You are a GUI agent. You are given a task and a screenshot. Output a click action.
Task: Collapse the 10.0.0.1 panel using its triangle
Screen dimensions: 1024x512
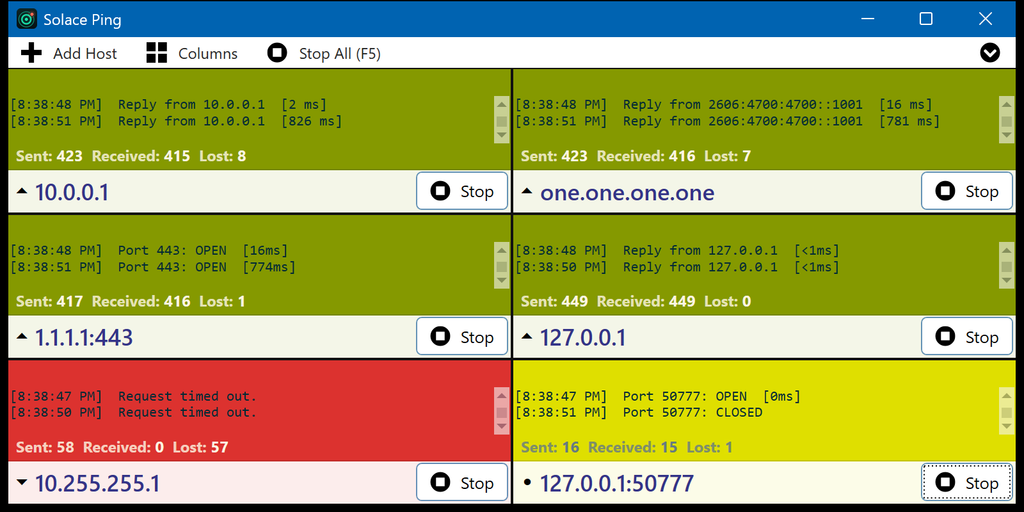[22, 191]
